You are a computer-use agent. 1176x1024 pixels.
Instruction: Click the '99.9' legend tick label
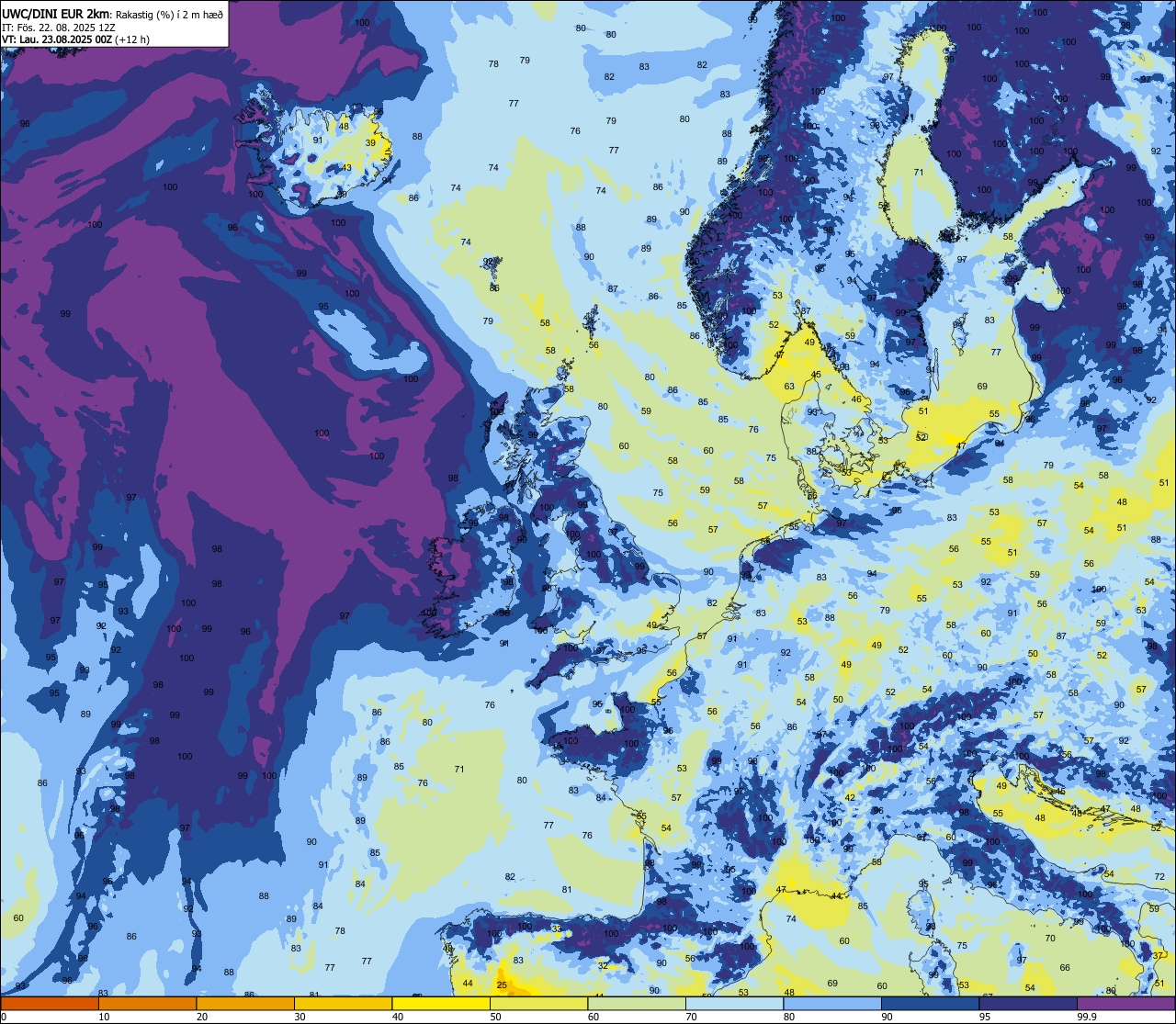[1088, 1017]
